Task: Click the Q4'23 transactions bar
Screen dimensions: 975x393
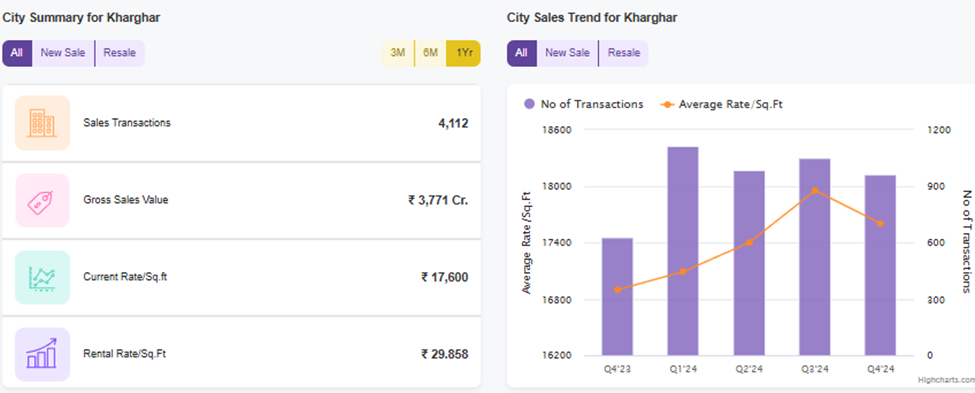Action: click(x=617, y=297)
